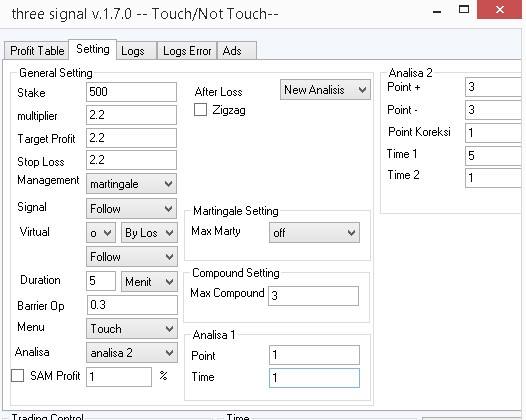Switch to the Ads tab
The height and width of the screenshot is (420, 526).
[237, 51]
